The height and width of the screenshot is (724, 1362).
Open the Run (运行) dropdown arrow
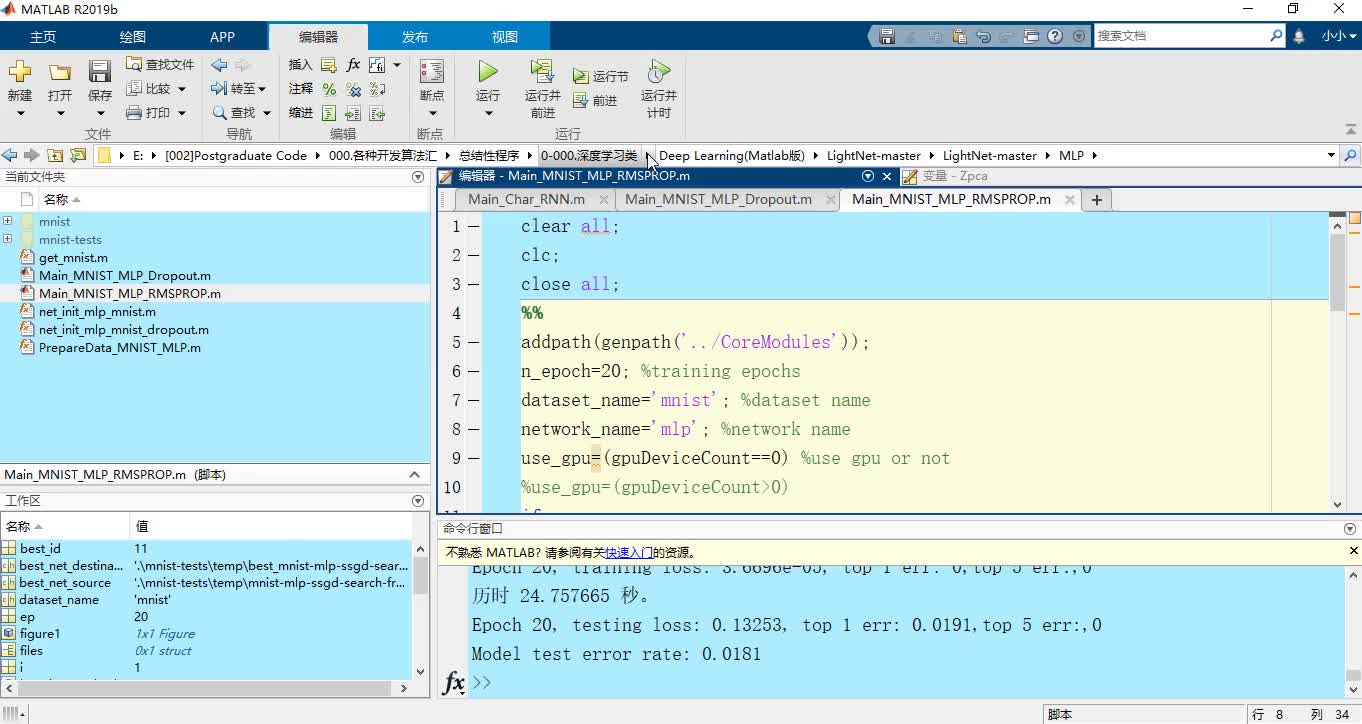[x=488, y=113]
